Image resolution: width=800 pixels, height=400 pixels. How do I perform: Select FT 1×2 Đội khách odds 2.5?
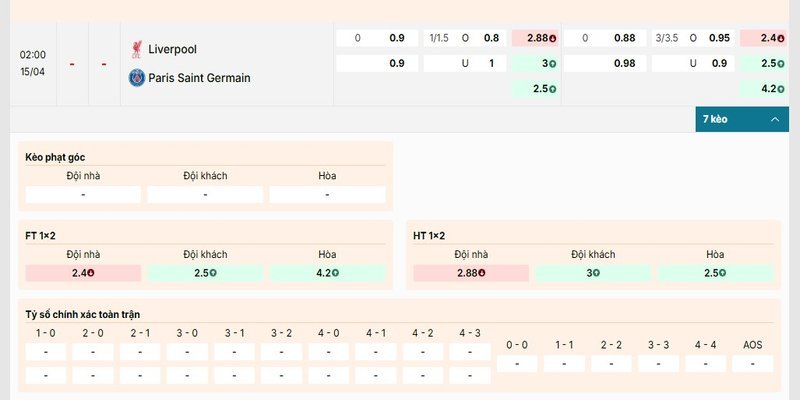[205, 273]
